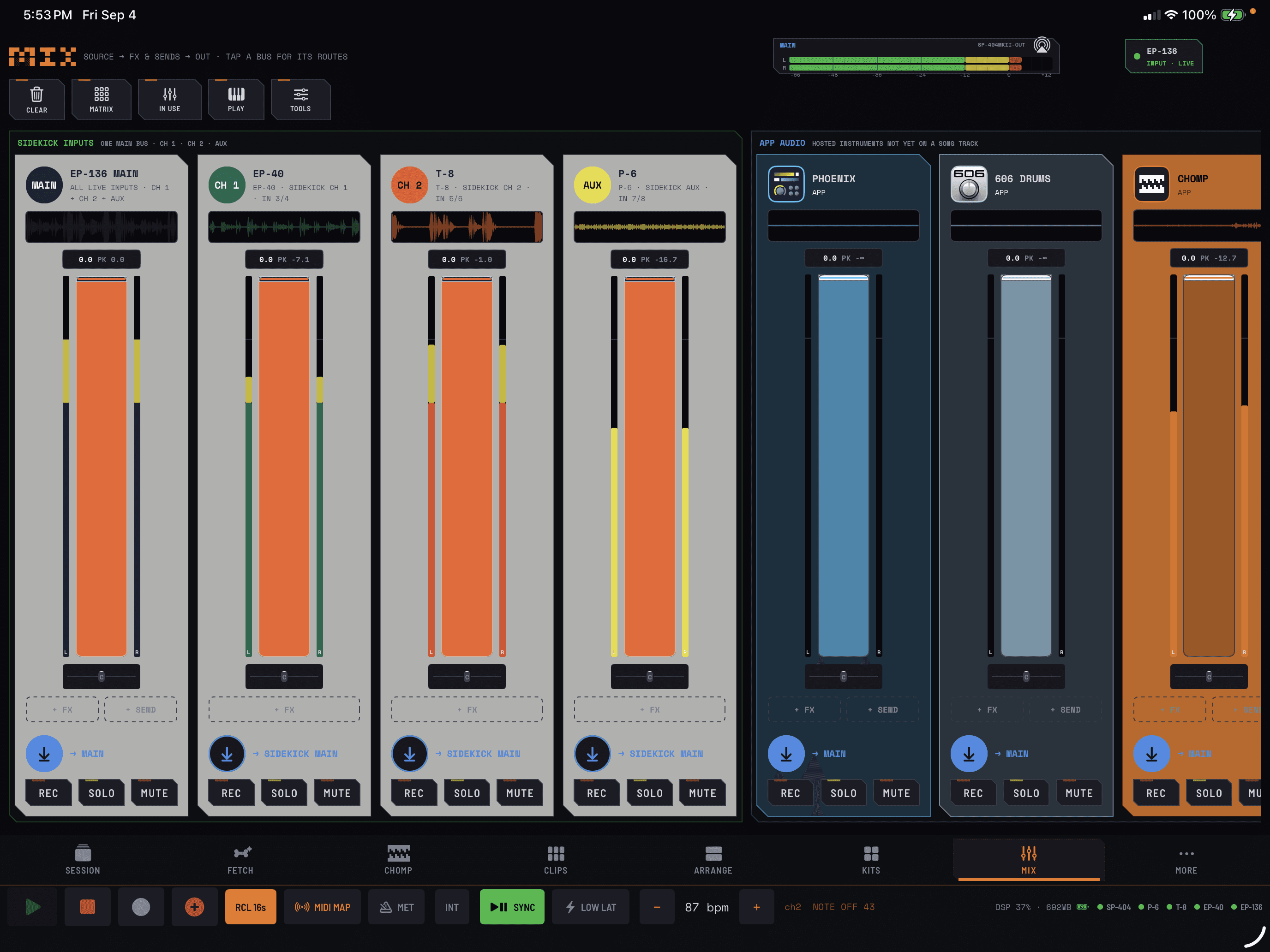This screenshot has width=1270, height=952.
Task: Open Sidekick Main route on T-8 strip
Action: pos(478,754)
